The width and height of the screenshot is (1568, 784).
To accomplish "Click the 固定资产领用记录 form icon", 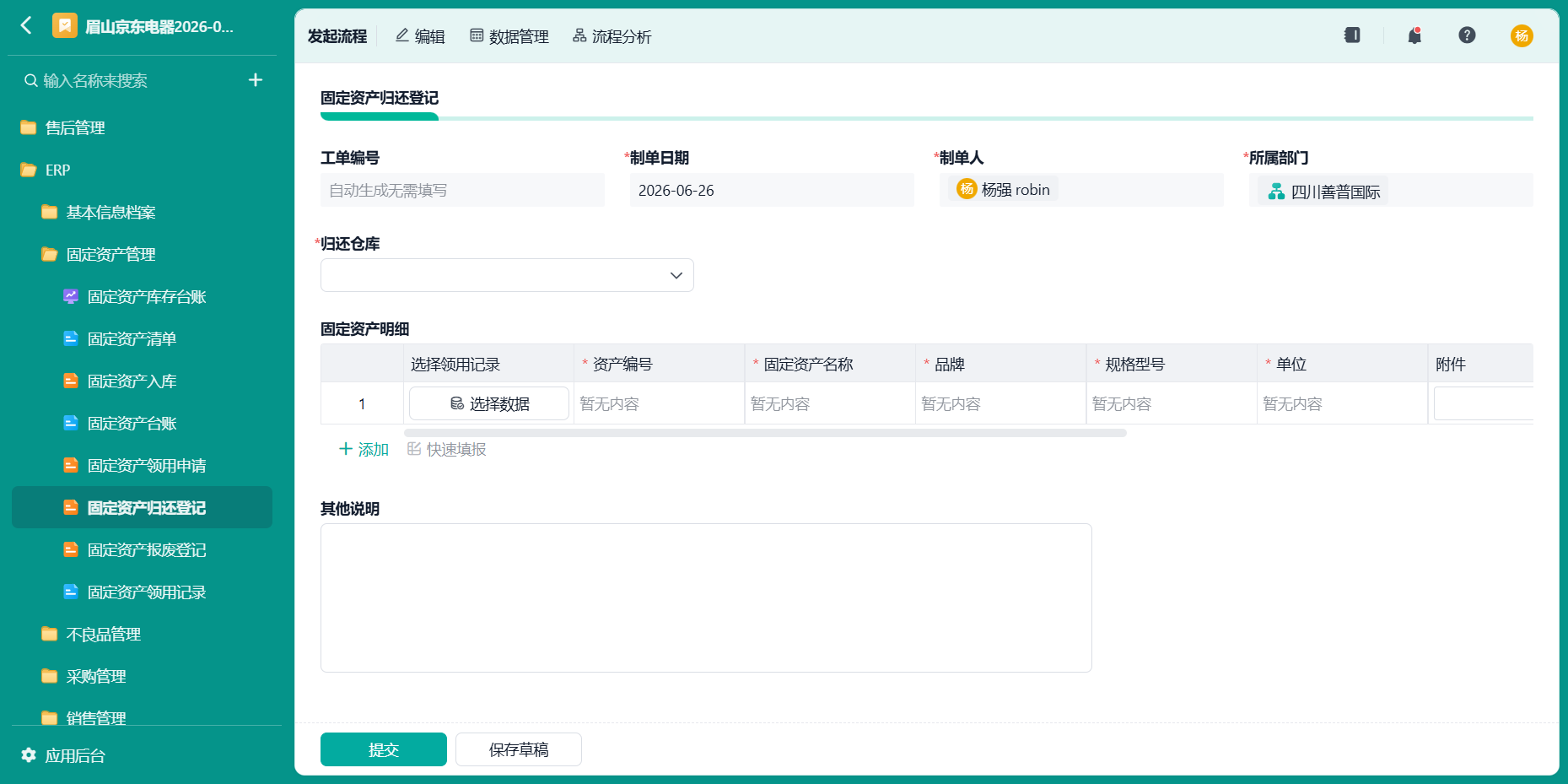I will pyautogui.click(x=71, y=592).
